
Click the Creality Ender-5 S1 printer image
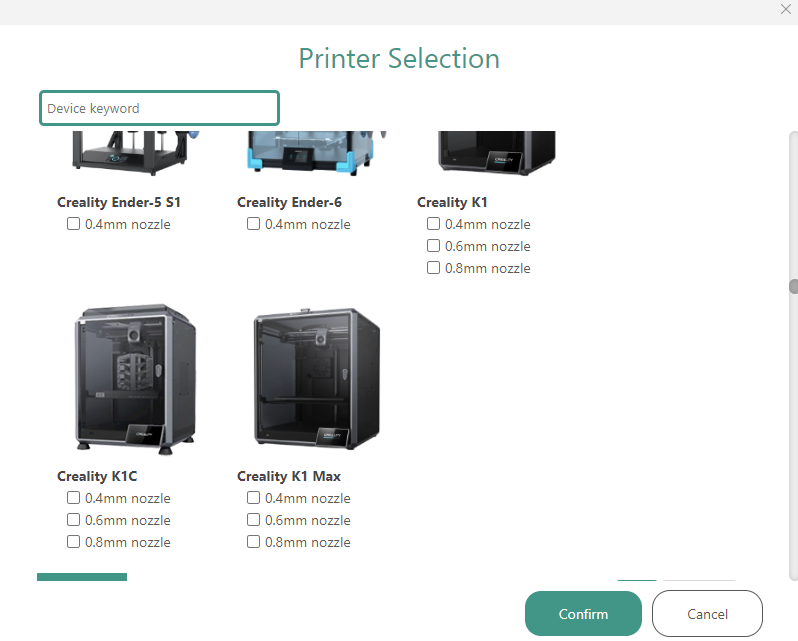click(x=135, y=153)
